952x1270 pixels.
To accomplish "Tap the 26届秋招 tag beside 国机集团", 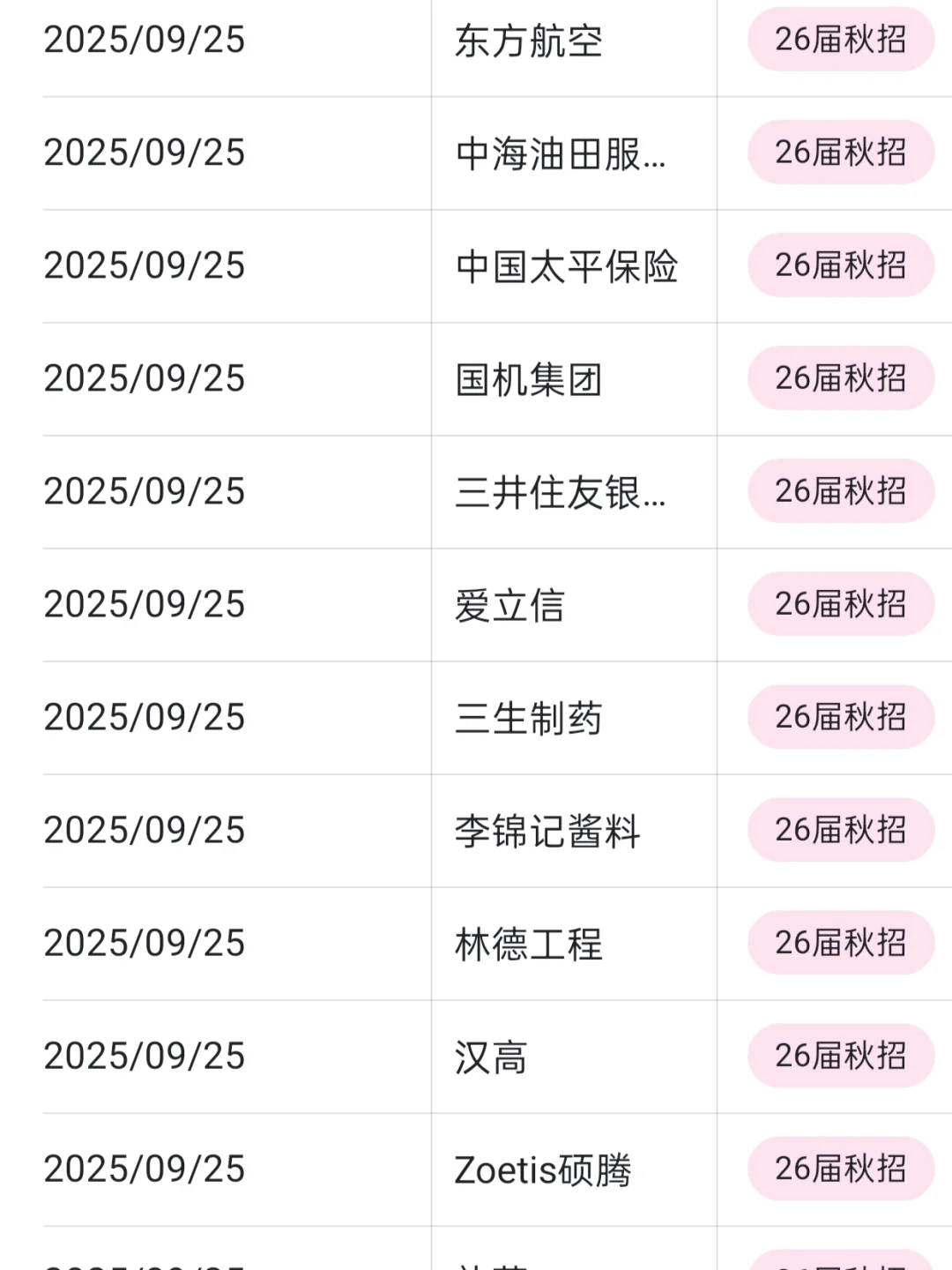I will pos(841,378).
